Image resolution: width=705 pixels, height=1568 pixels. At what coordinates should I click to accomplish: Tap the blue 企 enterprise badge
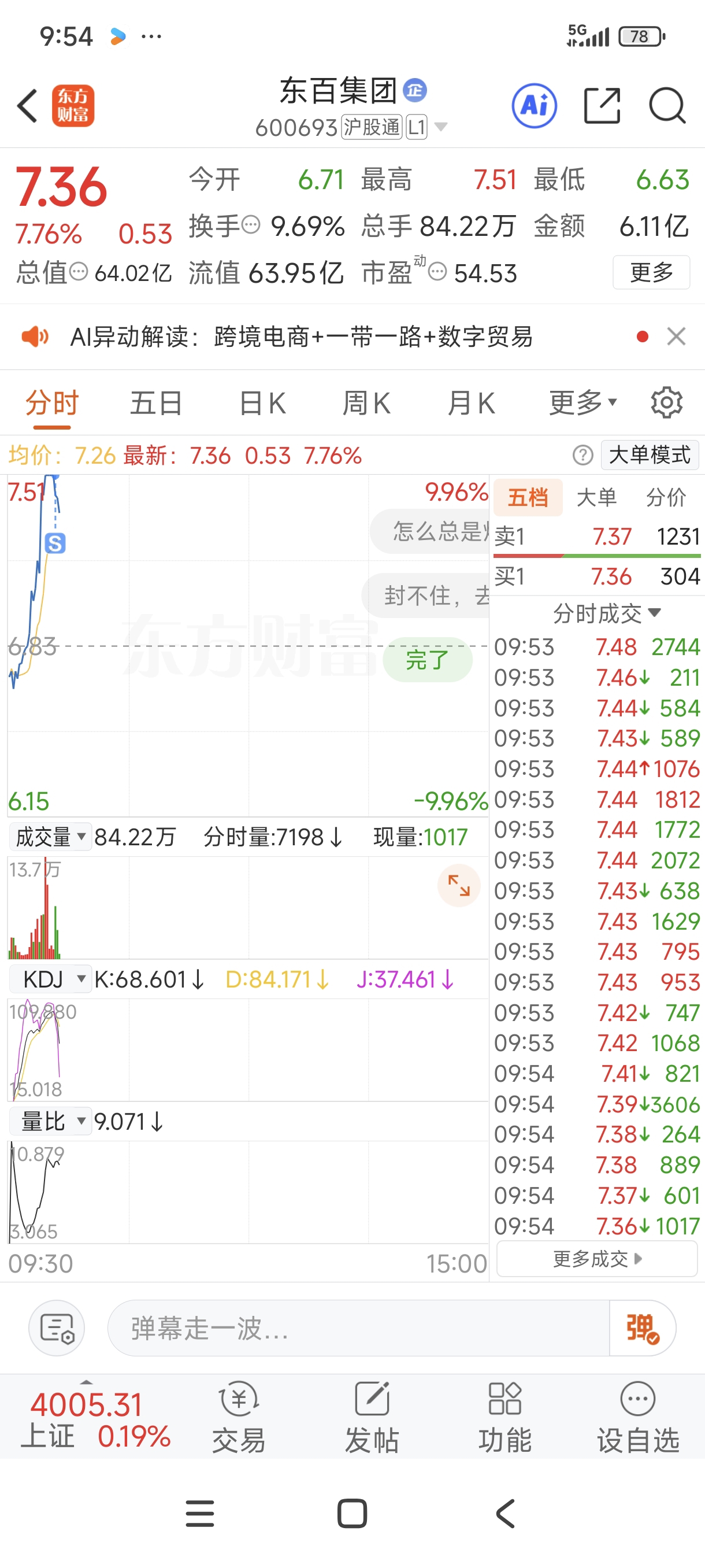coord(415,91)
